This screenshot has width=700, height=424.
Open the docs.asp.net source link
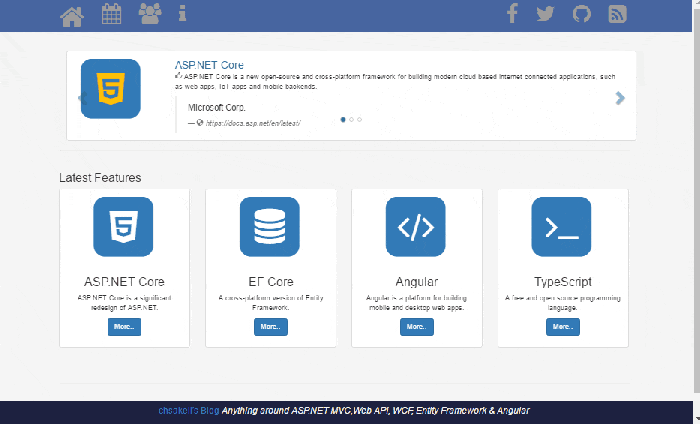click(x=253, y=123)
